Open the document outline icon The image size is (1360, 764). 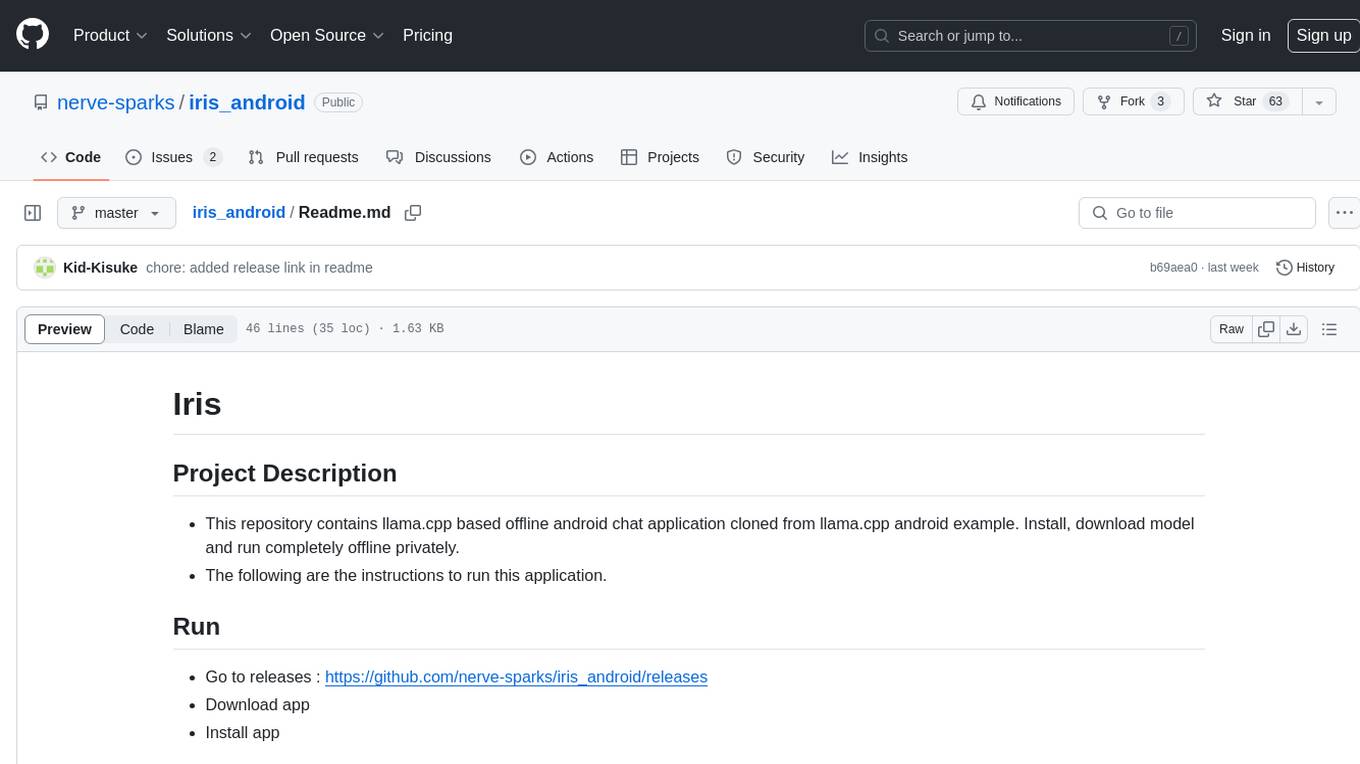tap(1329, 329)
